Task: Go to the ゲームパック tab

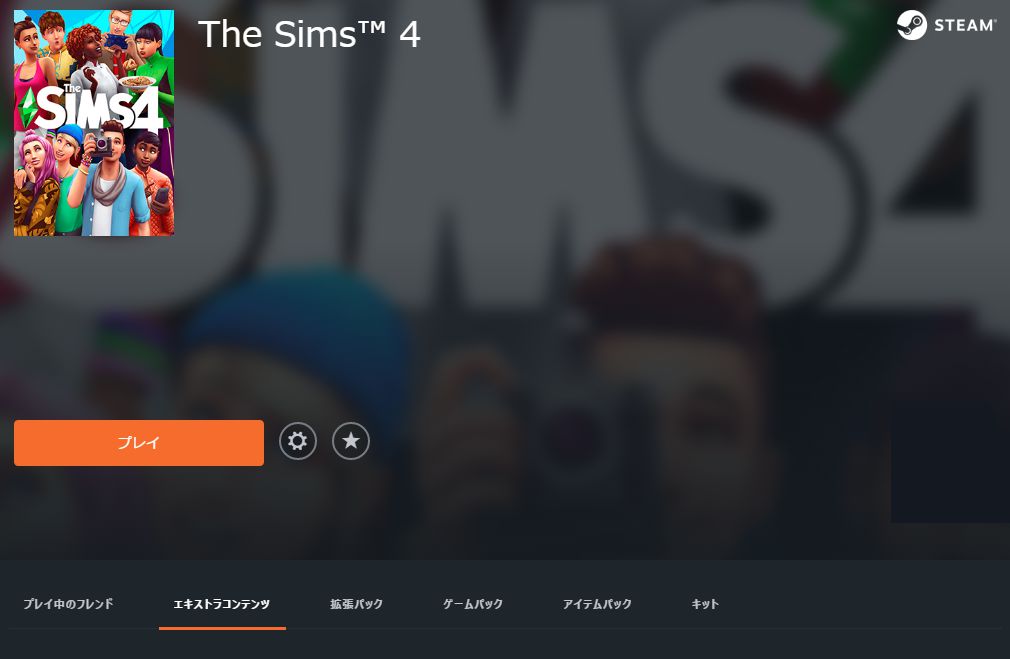Action: point(472,604)
